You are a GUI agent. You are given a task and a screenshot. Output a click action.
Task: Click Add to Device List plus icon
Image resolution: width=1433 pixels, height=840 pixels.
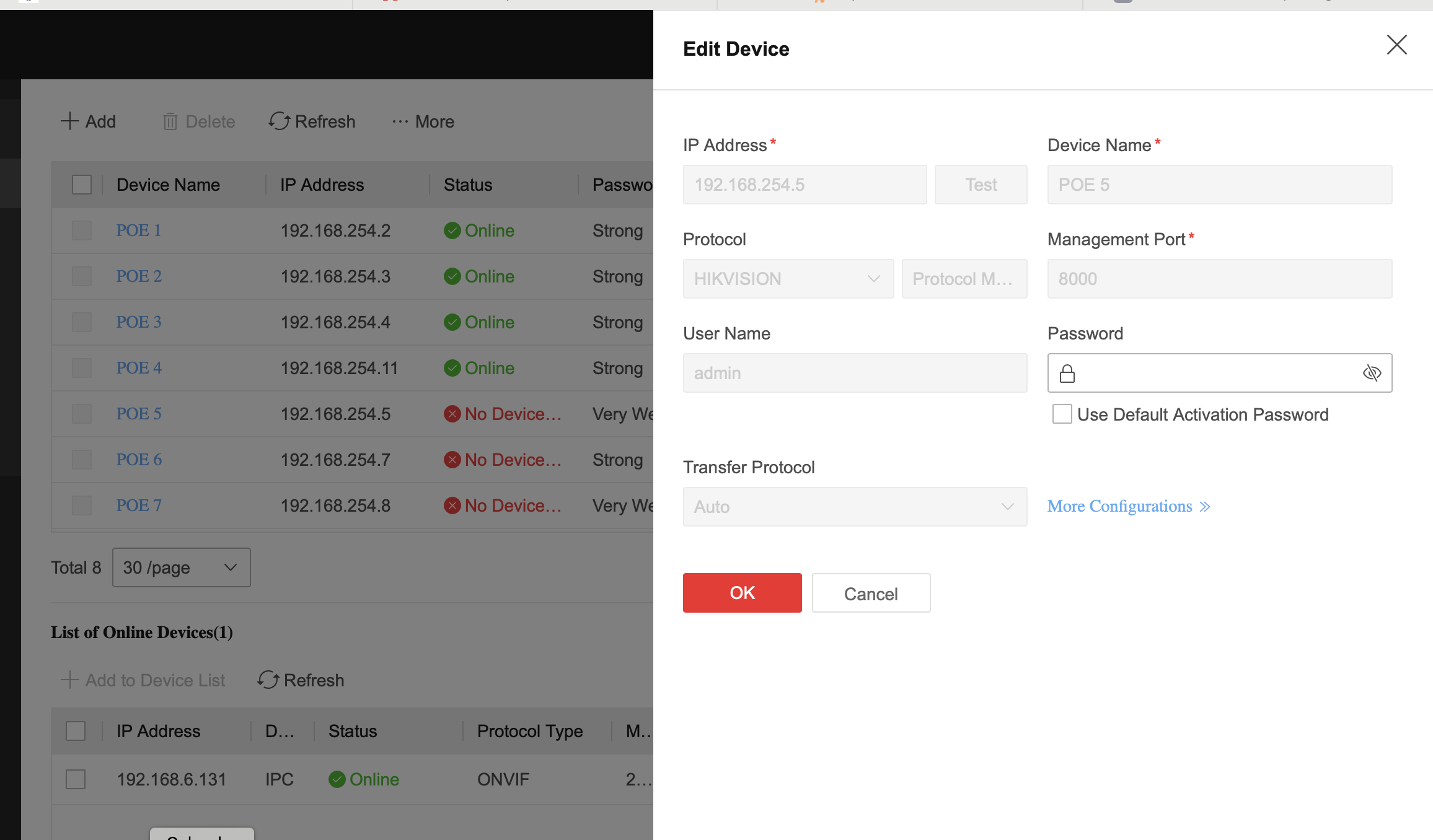(69, 680)
